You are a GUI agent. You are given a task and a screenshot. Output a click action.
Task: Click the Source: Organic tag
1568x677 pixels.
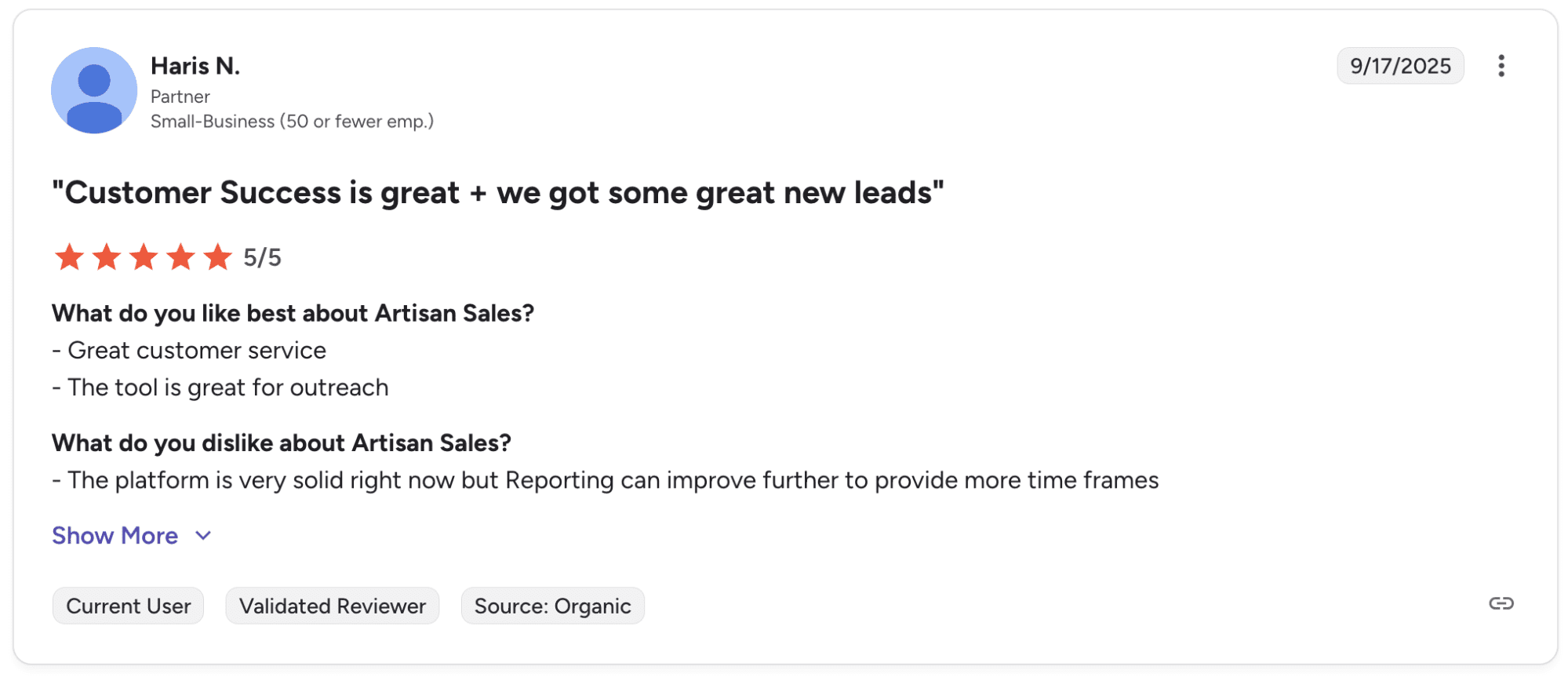[552, 606]
